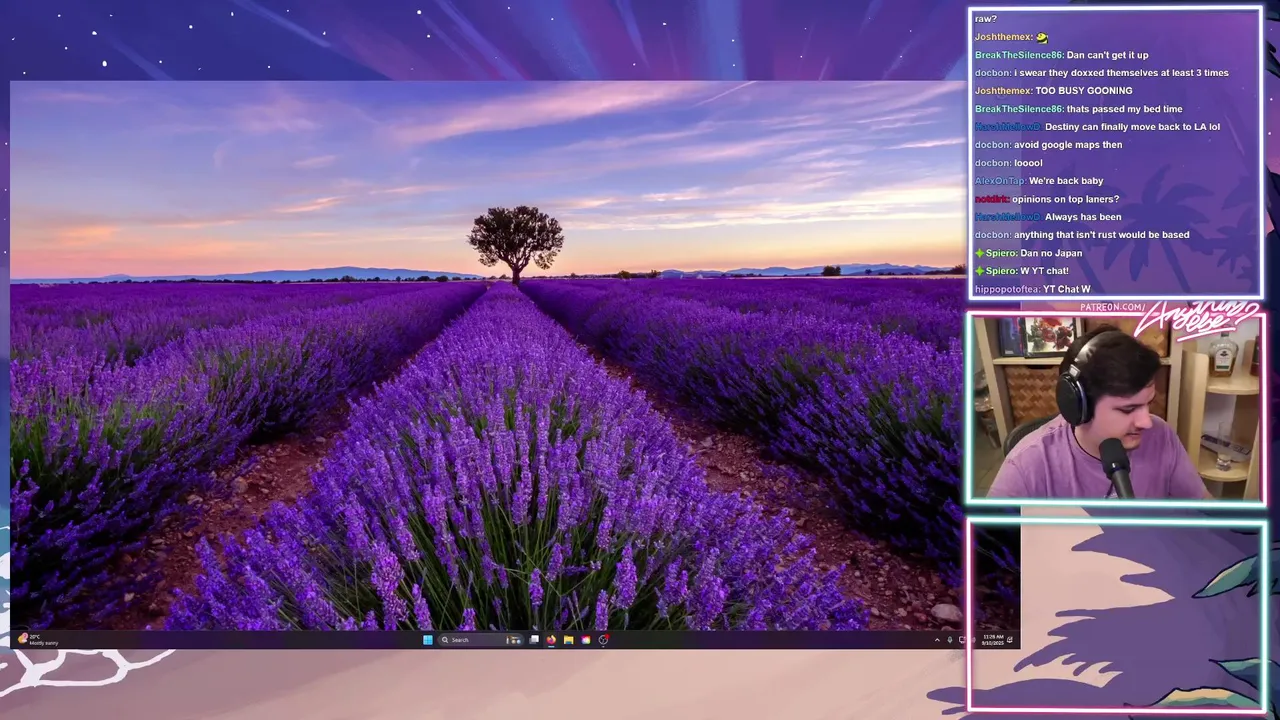
Task: Click the webcam feed thumbnail
Action: coord(1115,408)
